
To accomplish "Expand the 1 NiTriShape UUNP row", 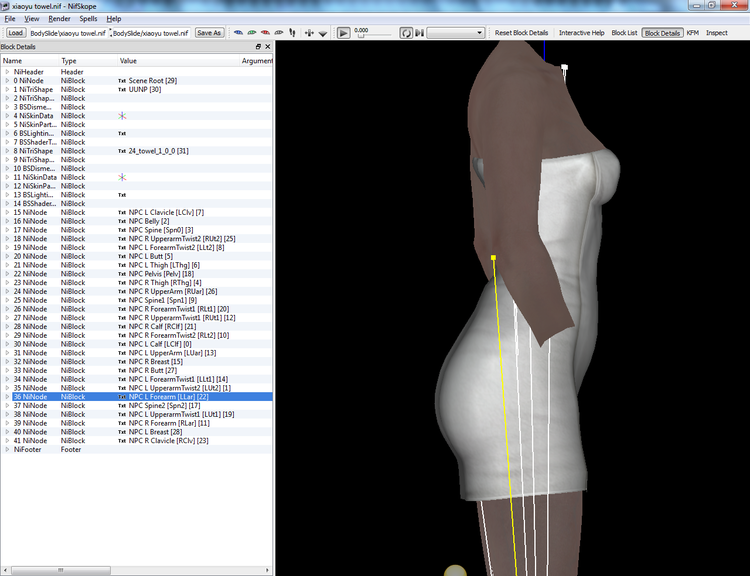I will click(7, 89).
